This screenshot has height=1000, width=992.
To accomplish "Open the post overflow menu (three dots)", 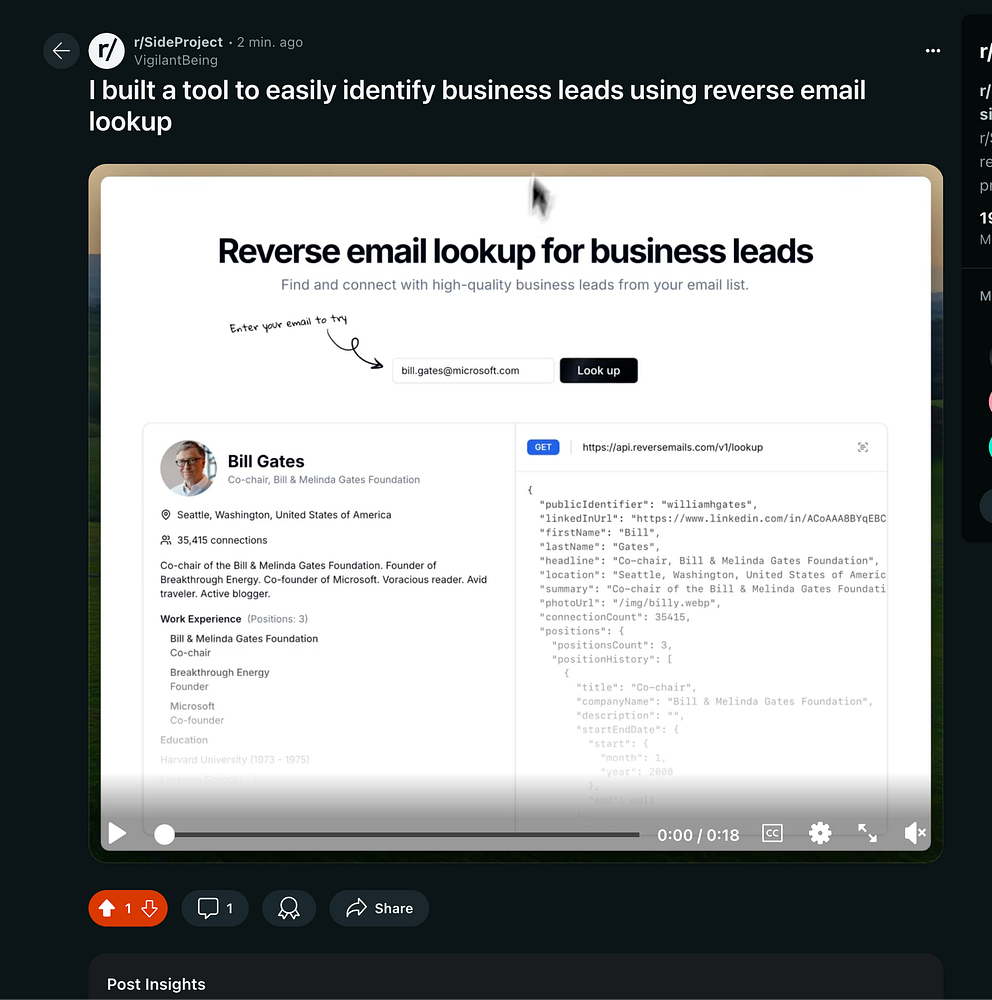I will pos(933,50).
